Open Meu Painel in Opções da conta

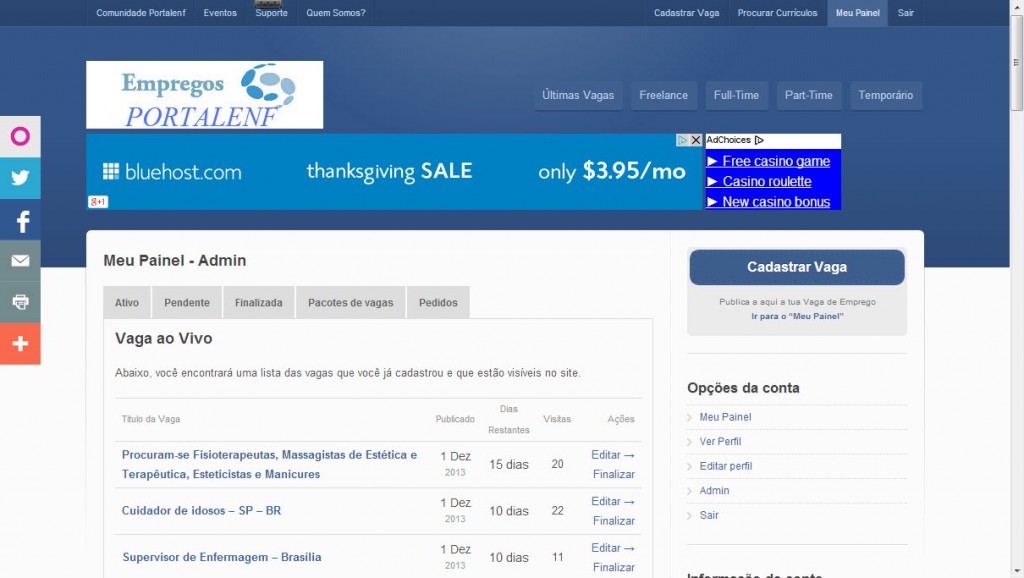[x=725, y=417]
